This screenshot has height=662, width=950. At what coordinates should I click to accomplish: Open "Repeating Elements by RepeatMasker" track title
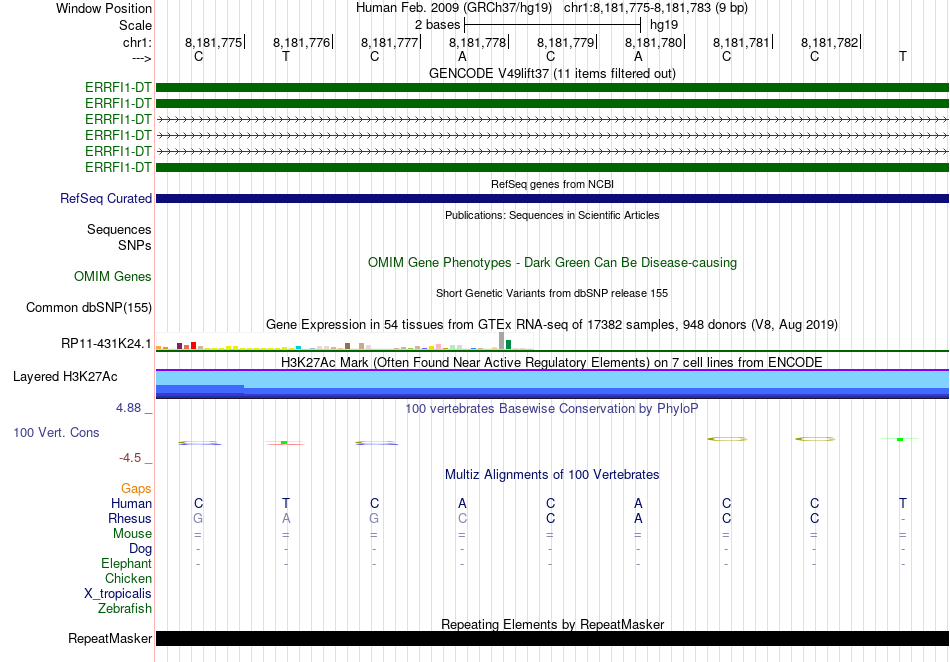552,624
